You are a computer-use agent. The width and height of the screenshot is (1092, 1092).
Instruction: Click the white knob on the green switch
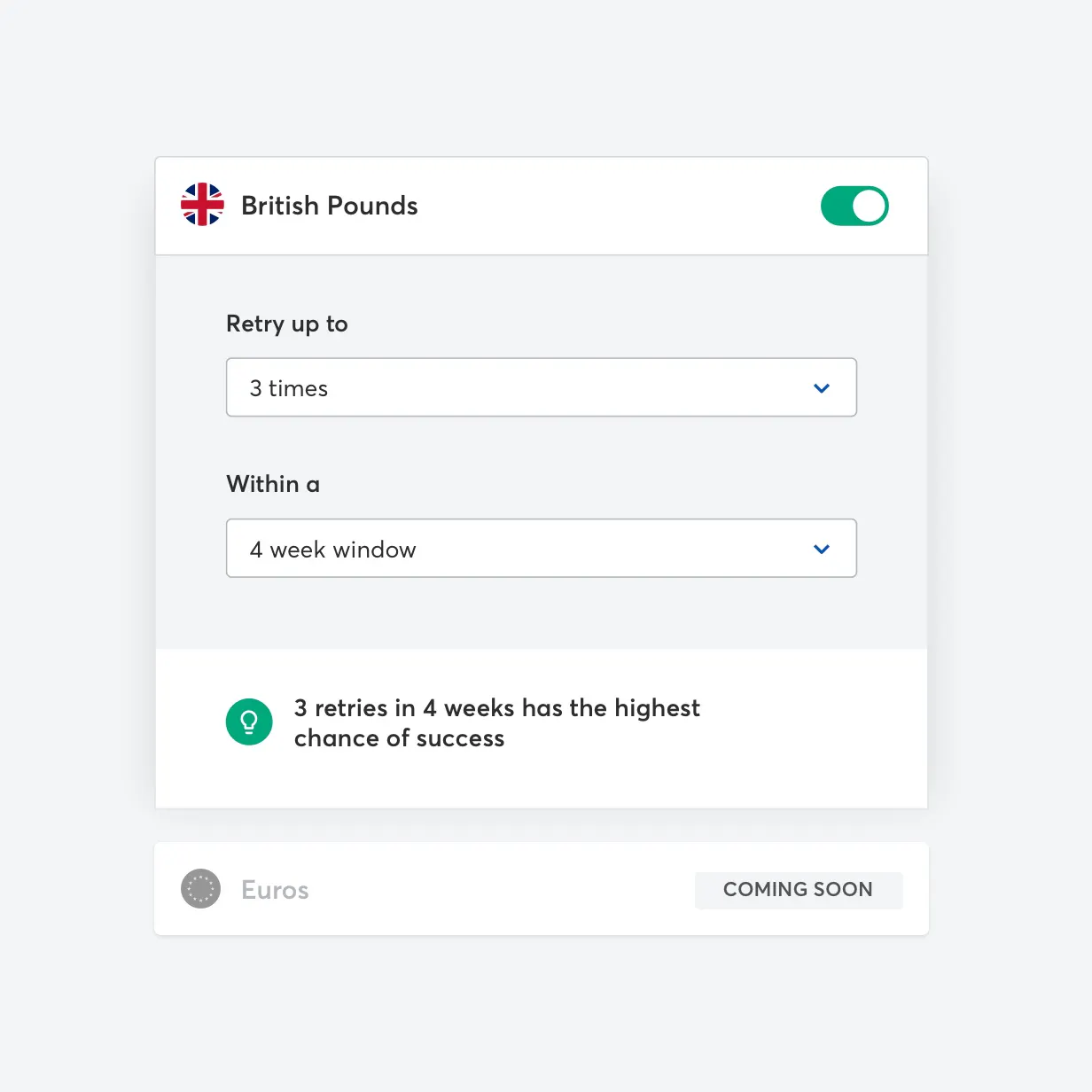[869, 206]
